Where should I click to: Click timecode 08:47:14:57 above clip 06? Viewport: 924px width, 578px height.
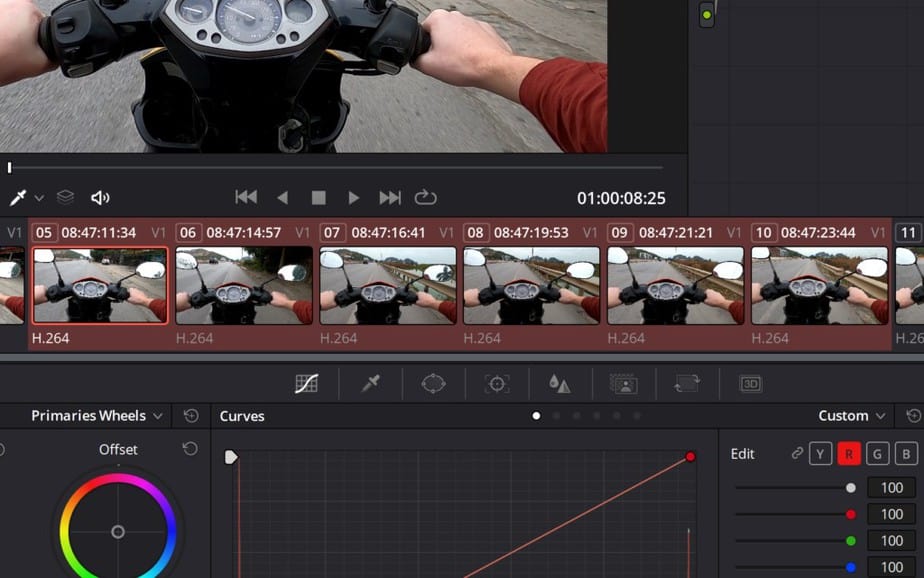tap(243, 233)
